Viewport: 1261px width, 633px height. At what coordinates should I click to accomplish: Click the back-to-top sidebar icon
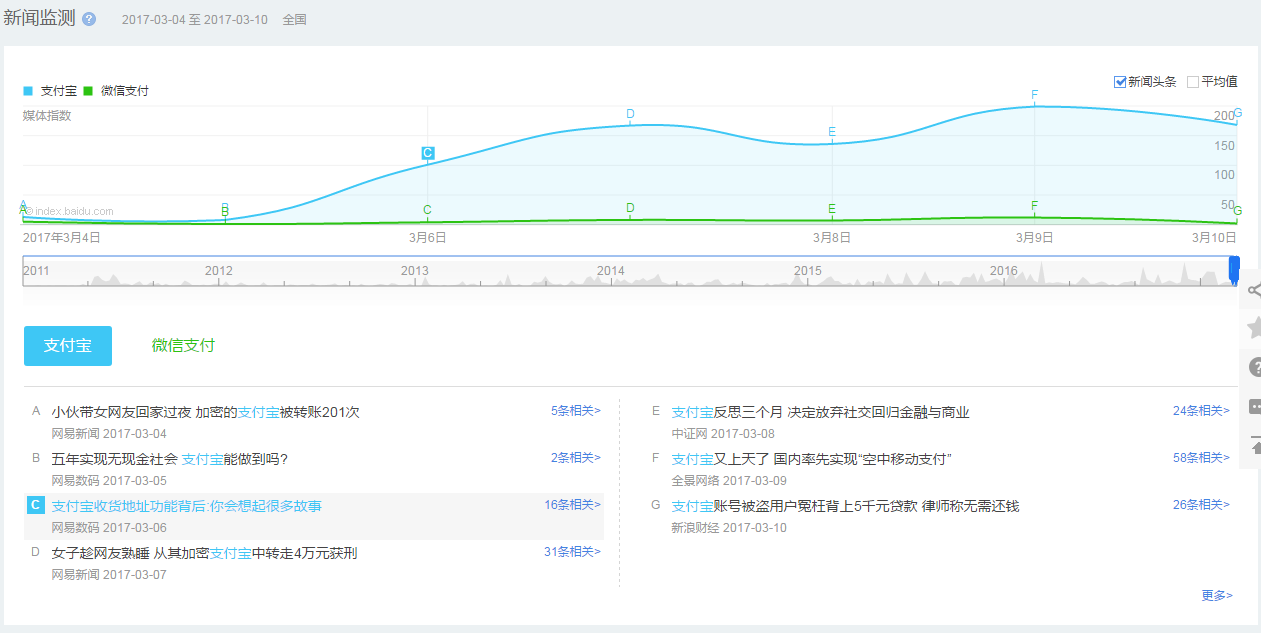click(1254, 446)
